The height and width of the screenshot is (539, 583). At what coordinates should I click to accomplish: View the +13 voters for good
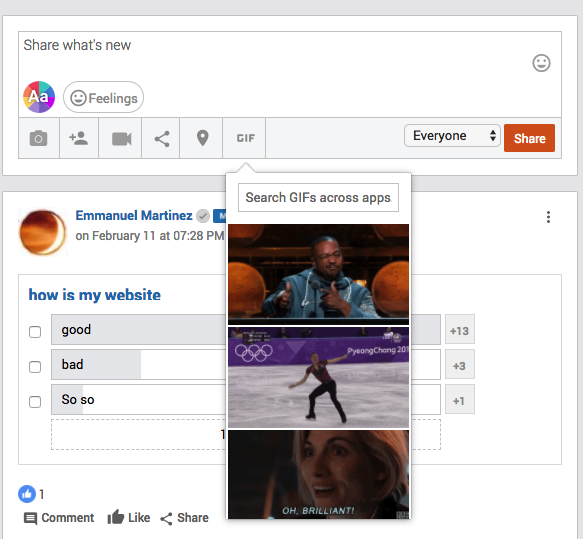pyautogui.click(x=460, y=329)
